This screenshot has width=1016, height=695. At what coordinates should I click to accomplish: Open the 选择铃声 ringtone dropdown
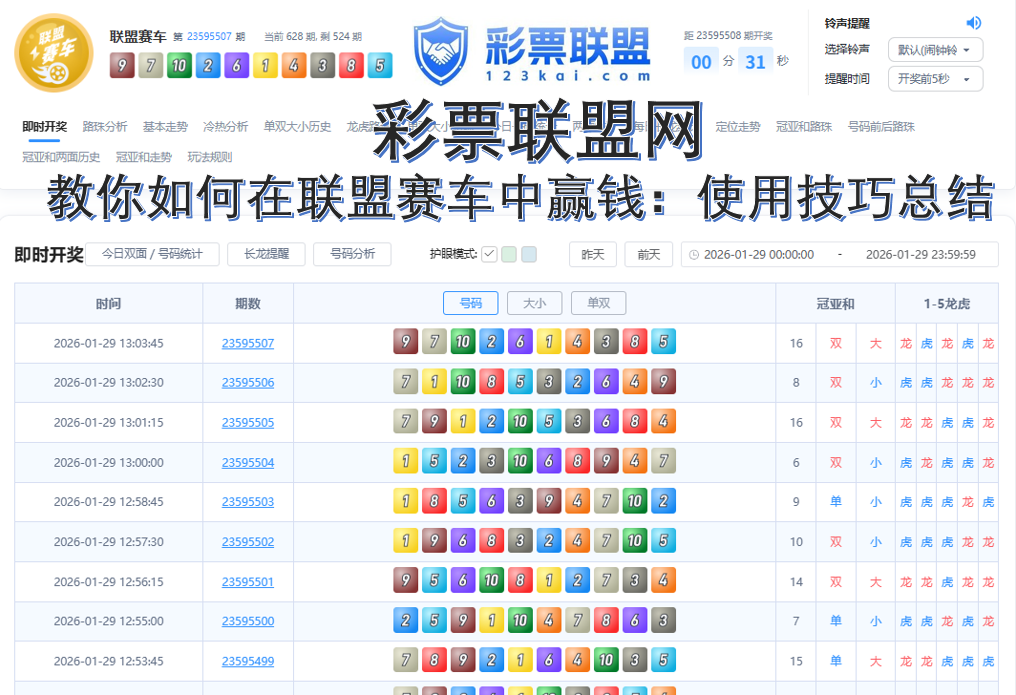(x=935, y=49)
